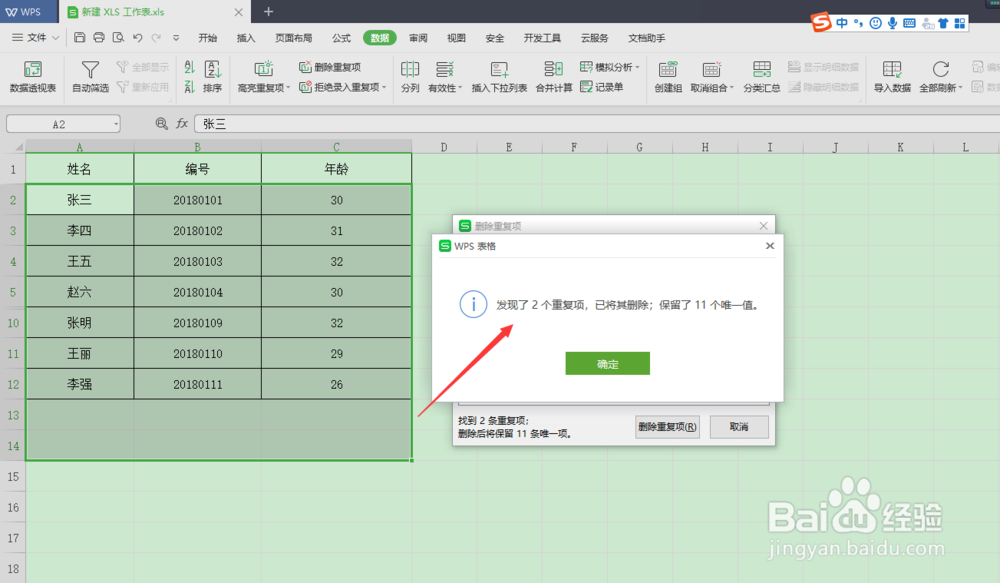Open the 全部刷新 refresh dropdown
Viewport: 1000px width, 583px height.
940,78
